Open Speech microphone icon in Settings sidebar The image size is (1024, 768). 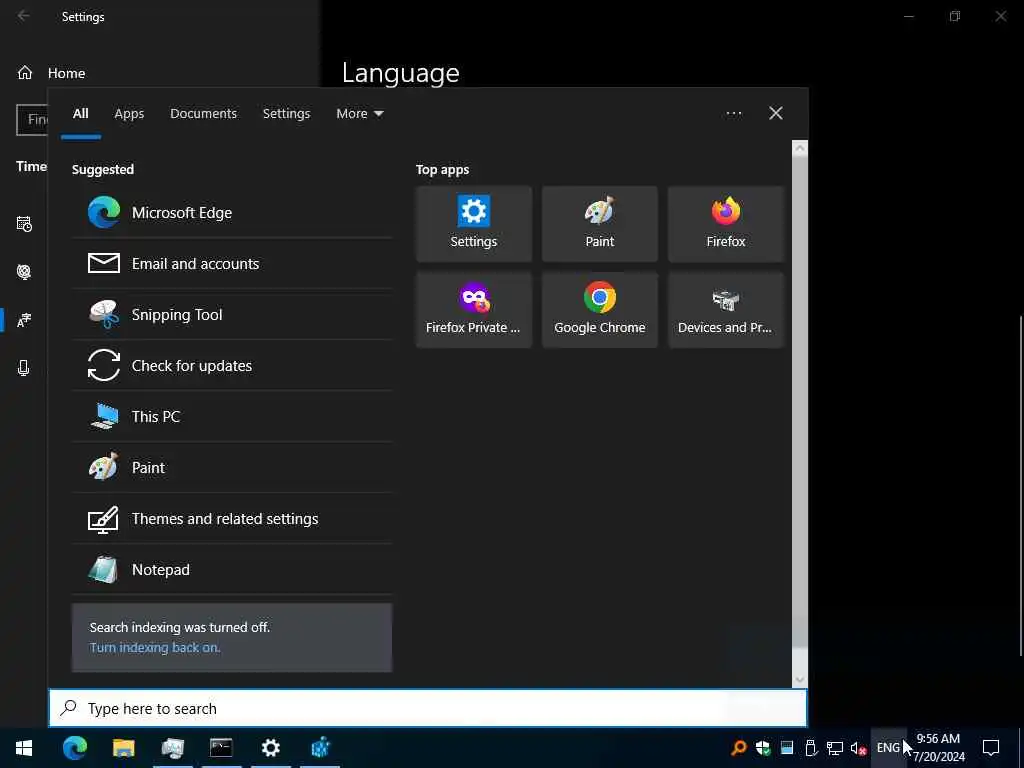[24, 368]
